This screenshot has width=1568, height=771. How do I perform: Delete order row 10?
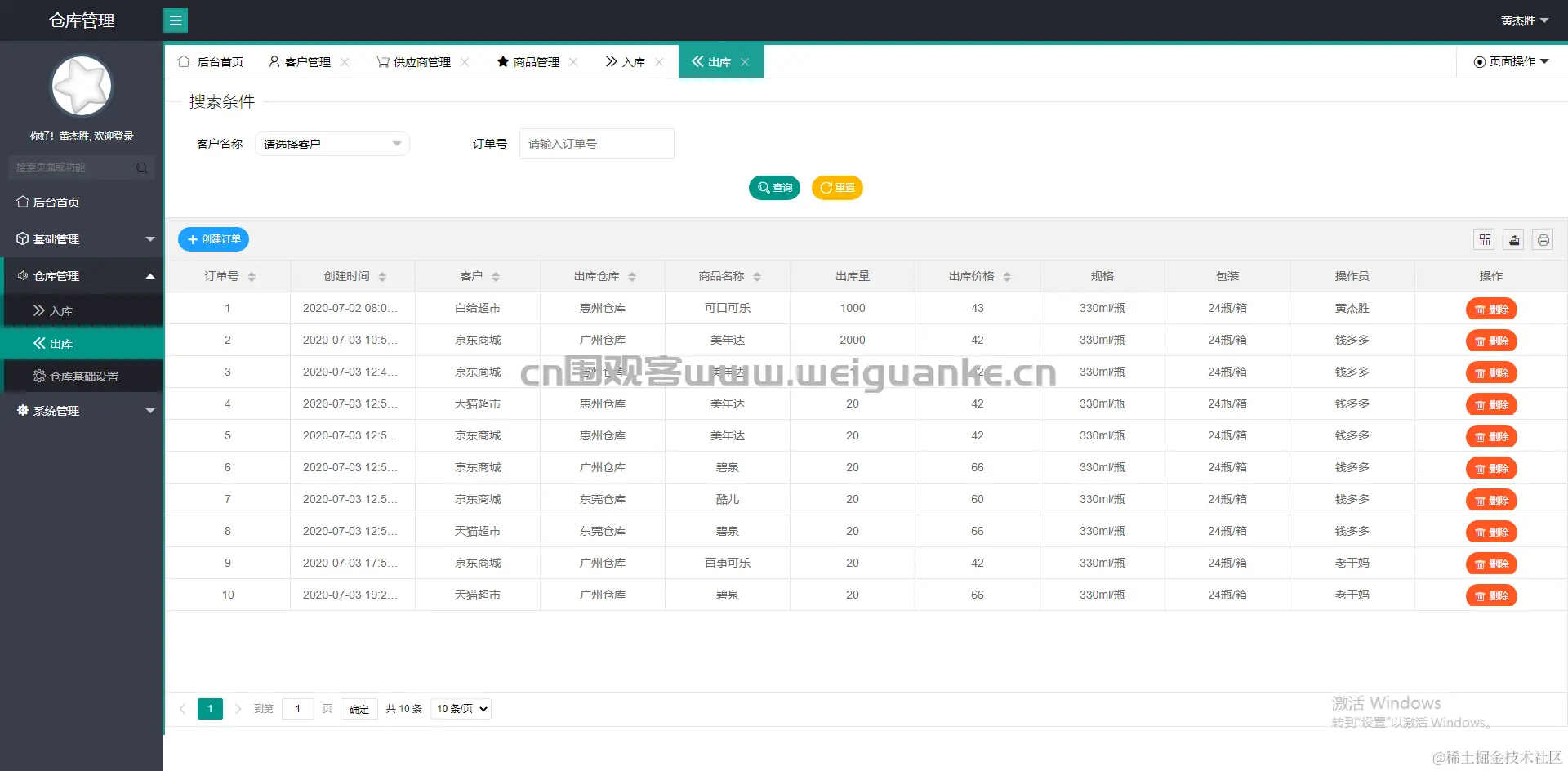1491,596
